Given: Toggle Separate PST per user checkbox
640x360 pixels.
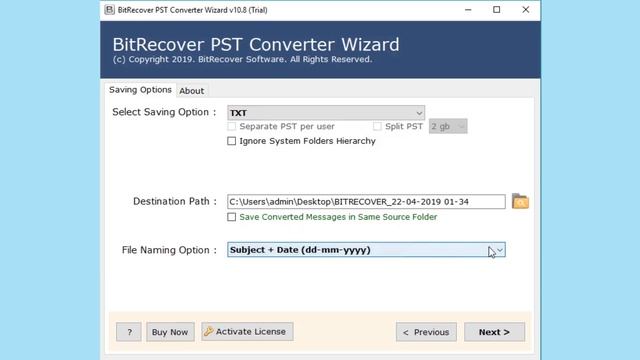Looking at the screenshot, I should (231, 127).
